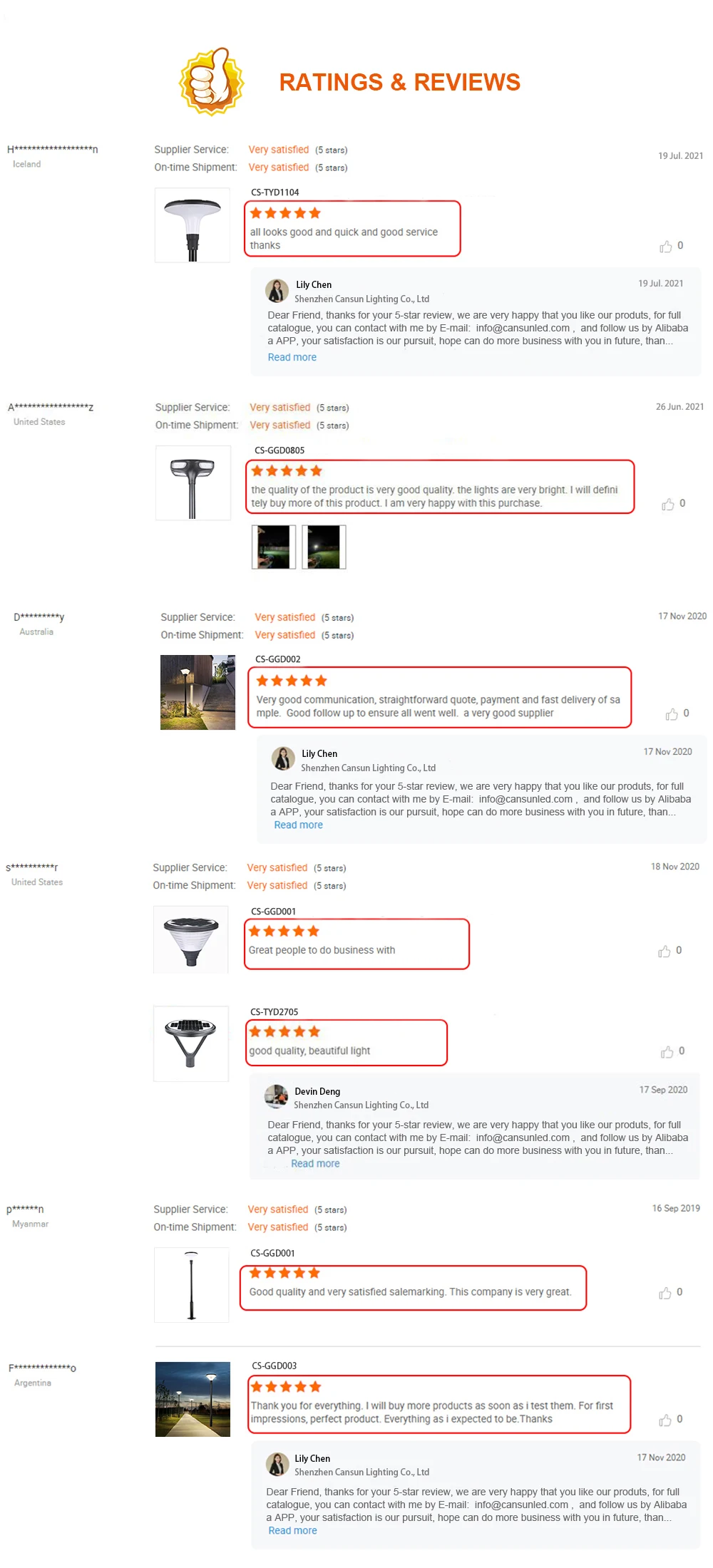Open the CS-TYD2705 solar lamp image

click(191, 1043)
